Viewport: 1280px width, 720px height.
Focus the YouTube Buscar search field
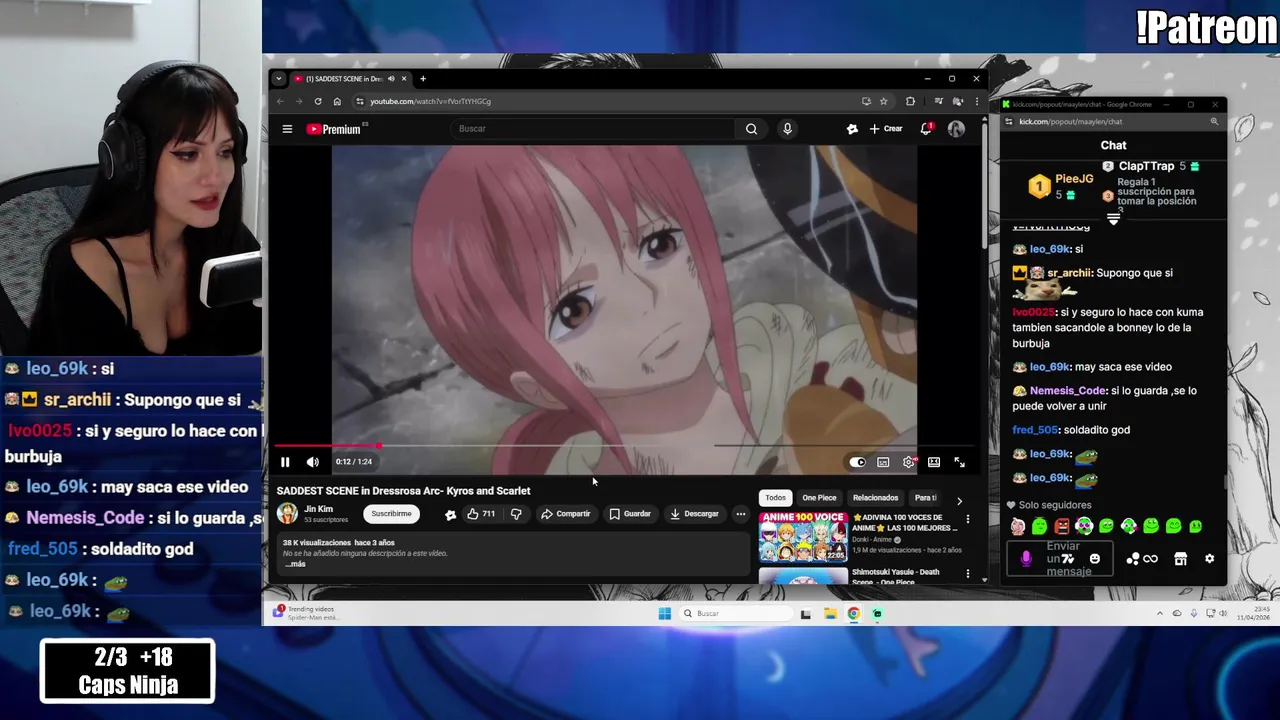point(592,129)
